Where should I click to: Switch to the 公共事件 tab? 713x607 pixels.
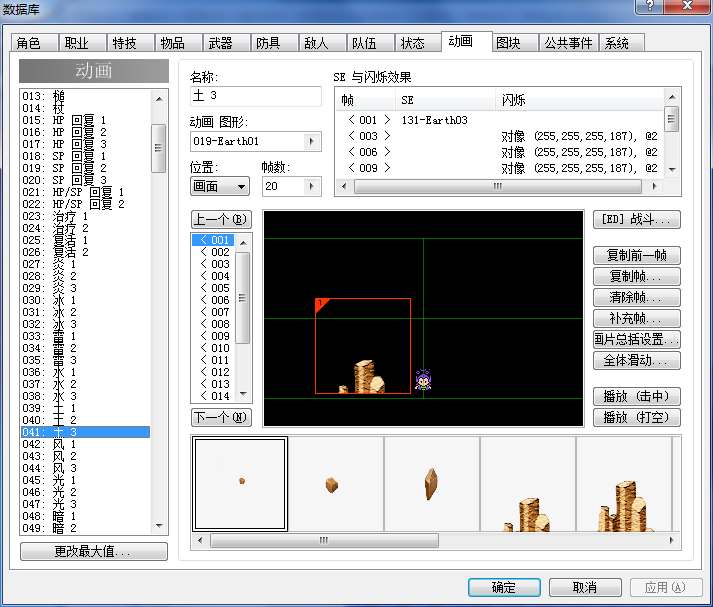click(x=568, y=43)
